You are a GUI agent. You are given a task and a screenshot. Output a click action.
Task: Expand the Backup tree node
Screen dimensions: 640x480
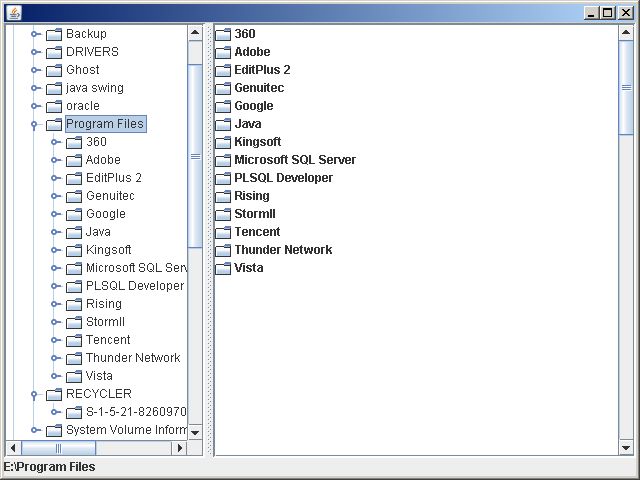point(36,34)
